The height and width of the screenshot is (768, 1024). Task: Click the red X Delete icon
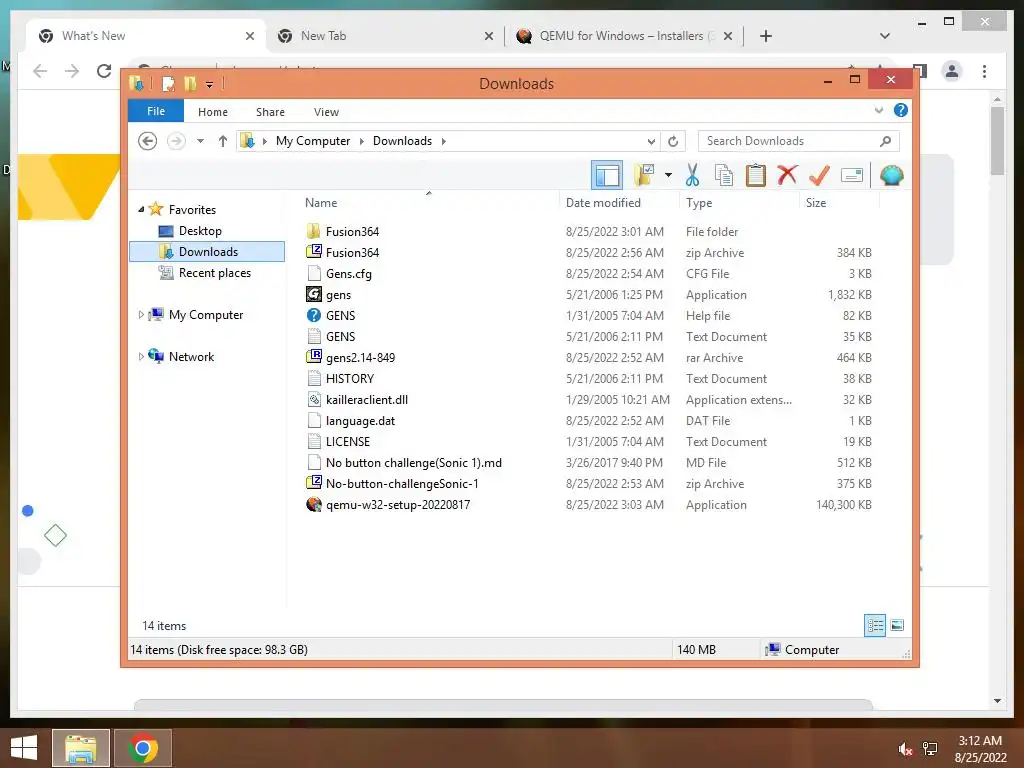pyautogui.click(x=787, y=175)
